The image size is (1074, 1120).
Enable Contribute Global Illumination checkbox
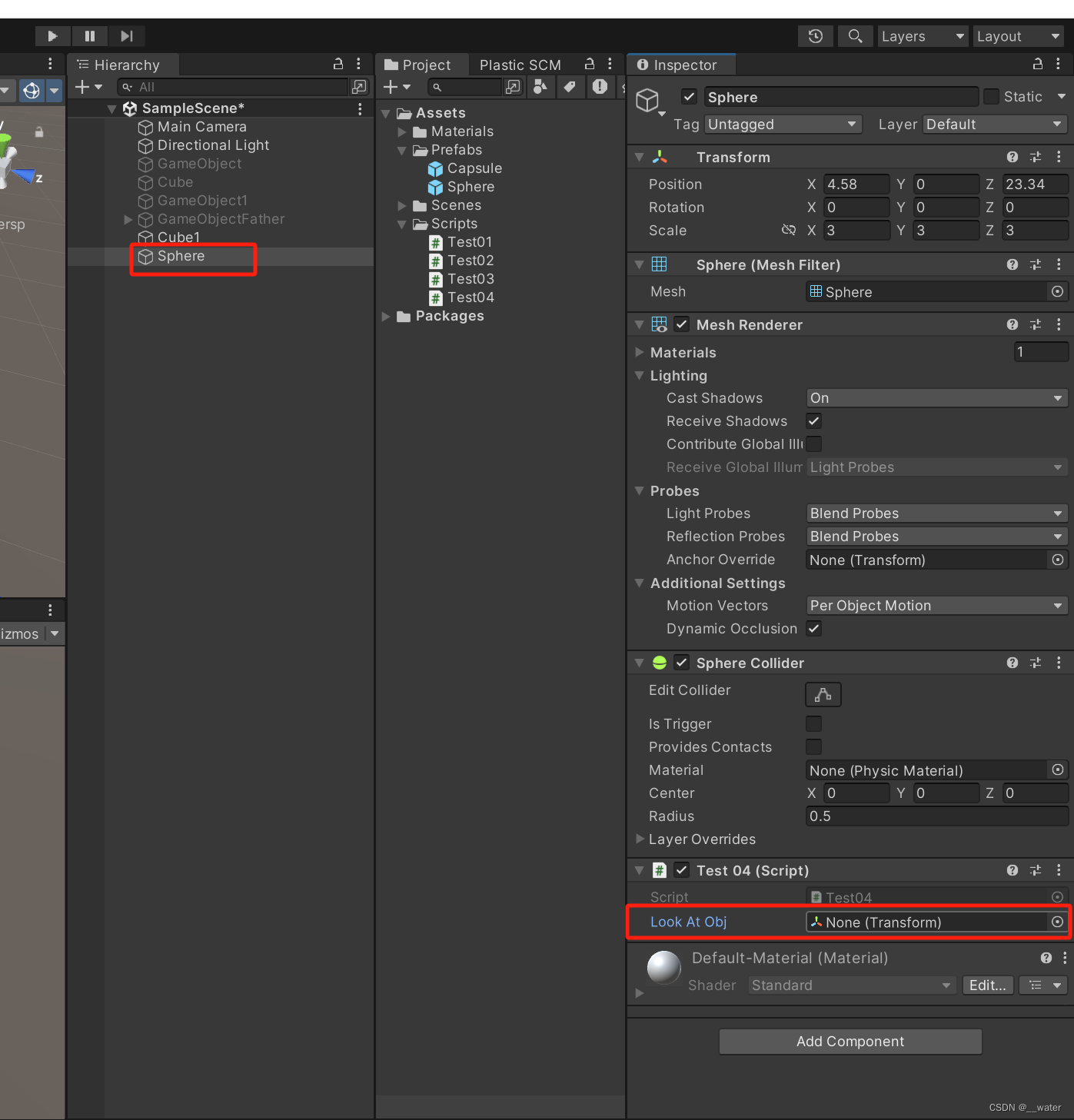pos(813,444)
